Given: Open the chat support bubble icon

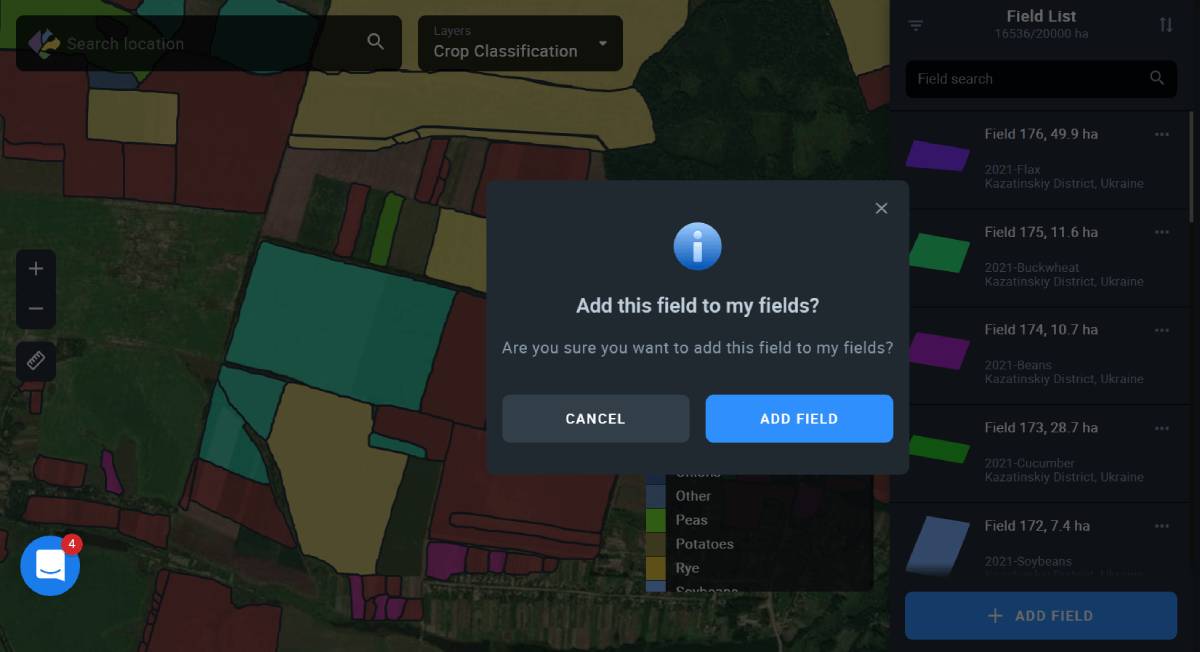Looking at the screenshot, I should click(x=50, y=565).
